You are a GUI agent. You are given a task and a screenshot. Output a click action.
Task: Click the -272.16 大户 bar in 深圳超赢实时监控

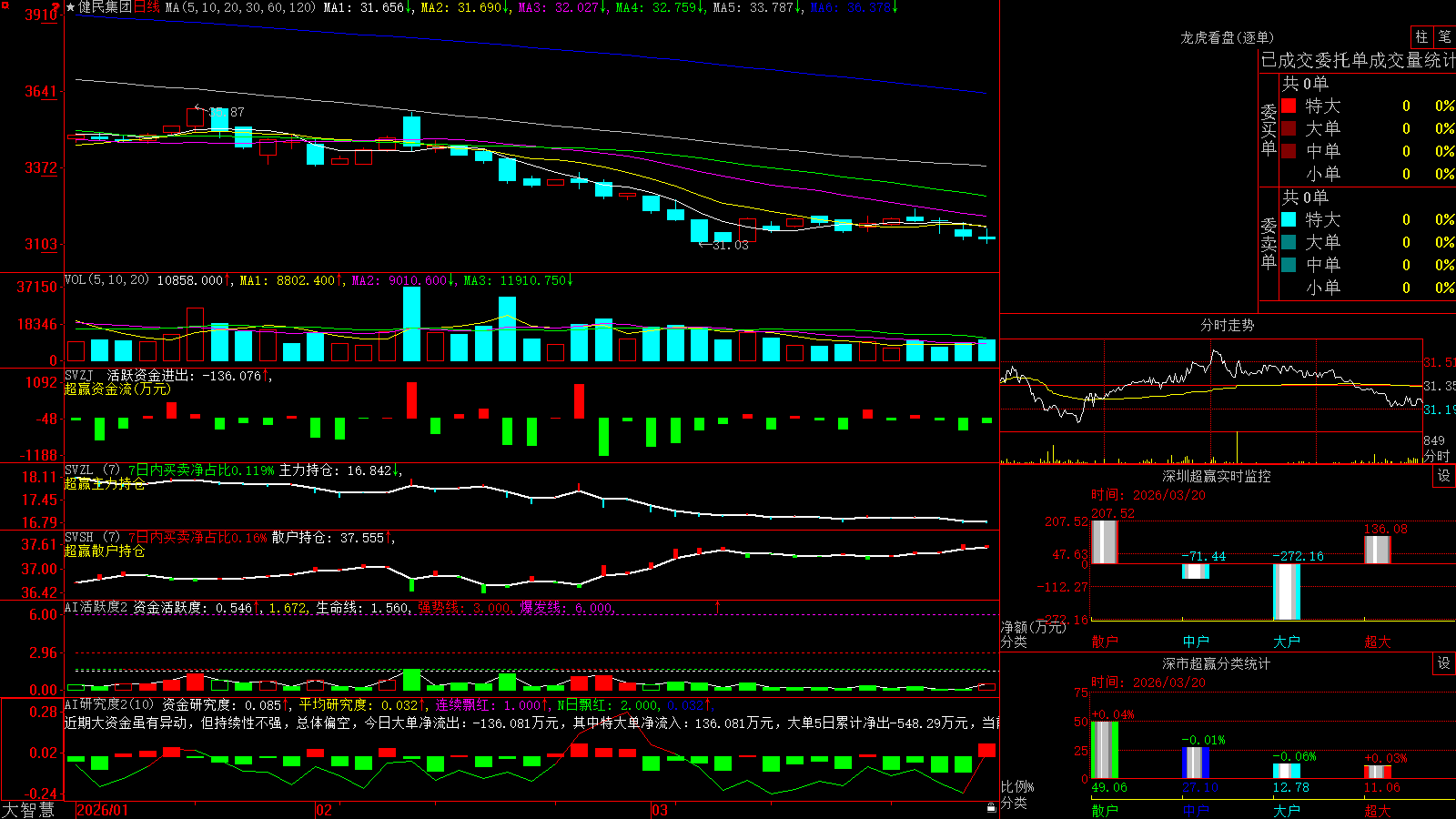click(x=1287, y=591)
